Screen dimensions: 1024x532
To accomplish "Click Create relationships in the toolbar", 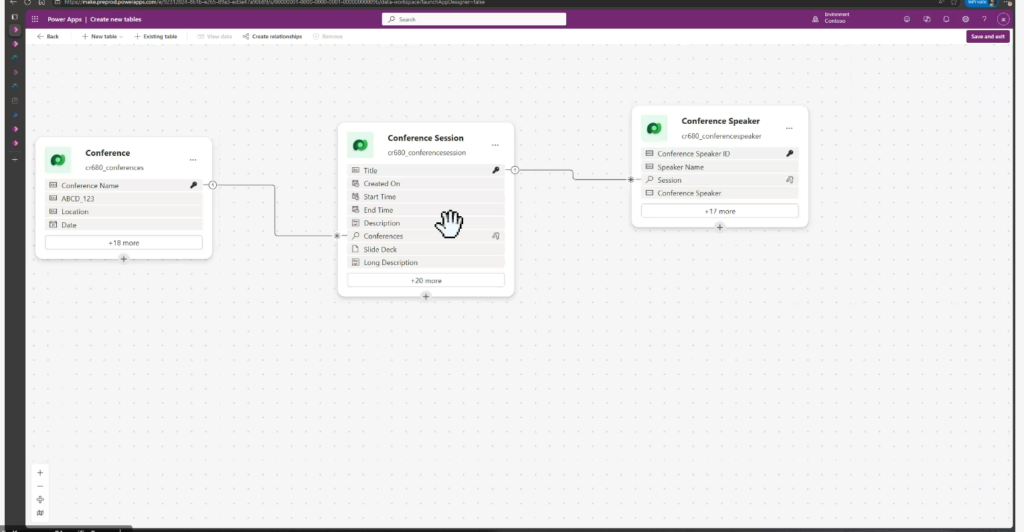I will [272, 37].
